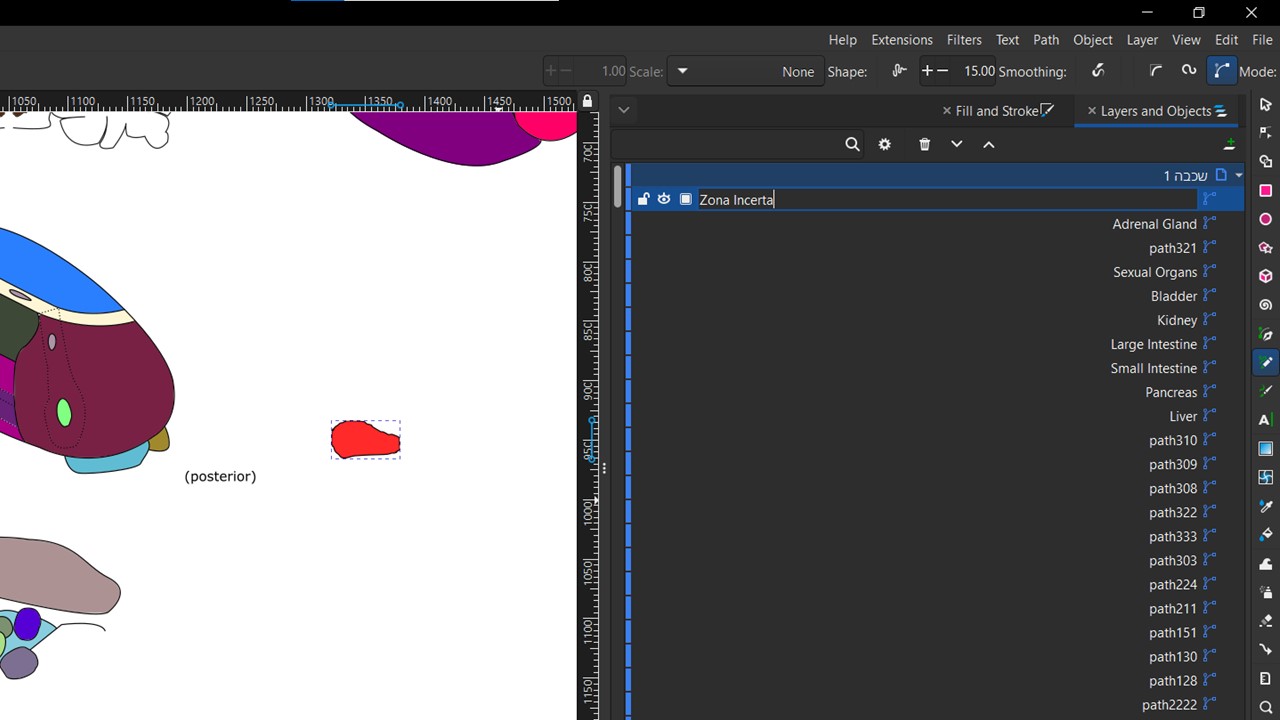Select the Zoom magnifier tool
1280x720 pixels.
[x=1265, y=707]
